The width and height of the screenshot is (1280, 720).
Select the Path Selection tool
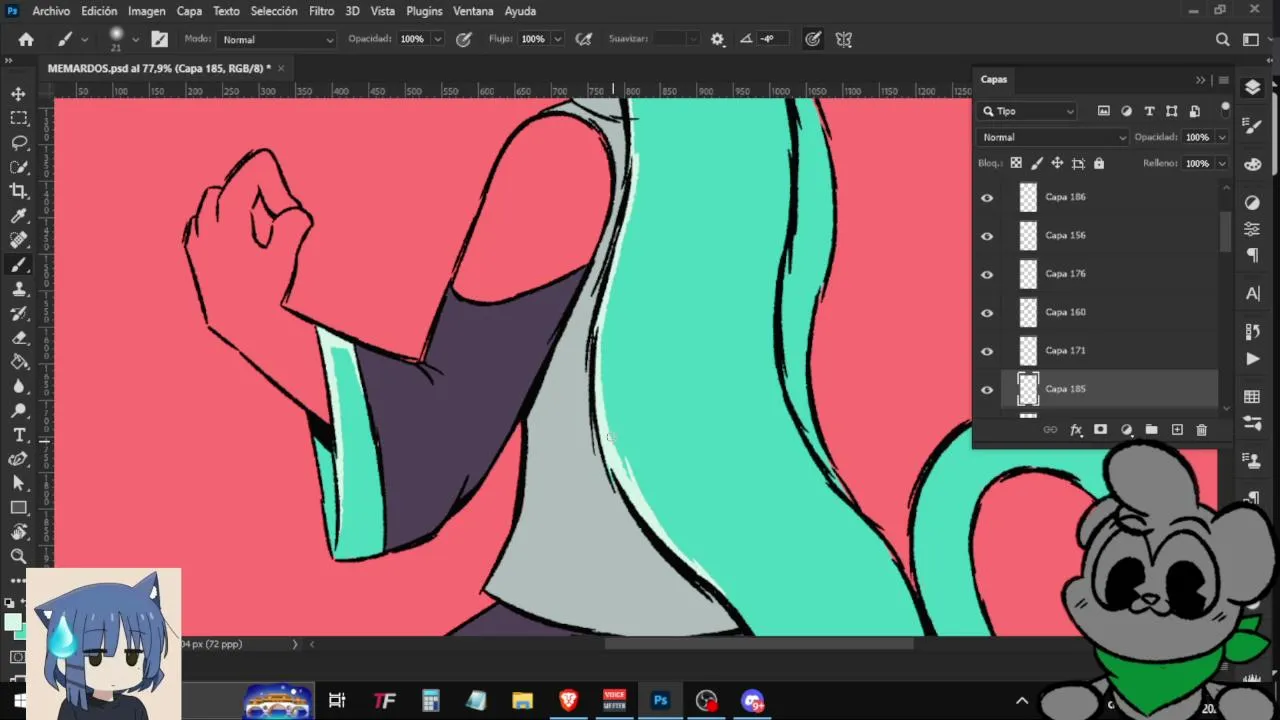click(x=18, y=483)
